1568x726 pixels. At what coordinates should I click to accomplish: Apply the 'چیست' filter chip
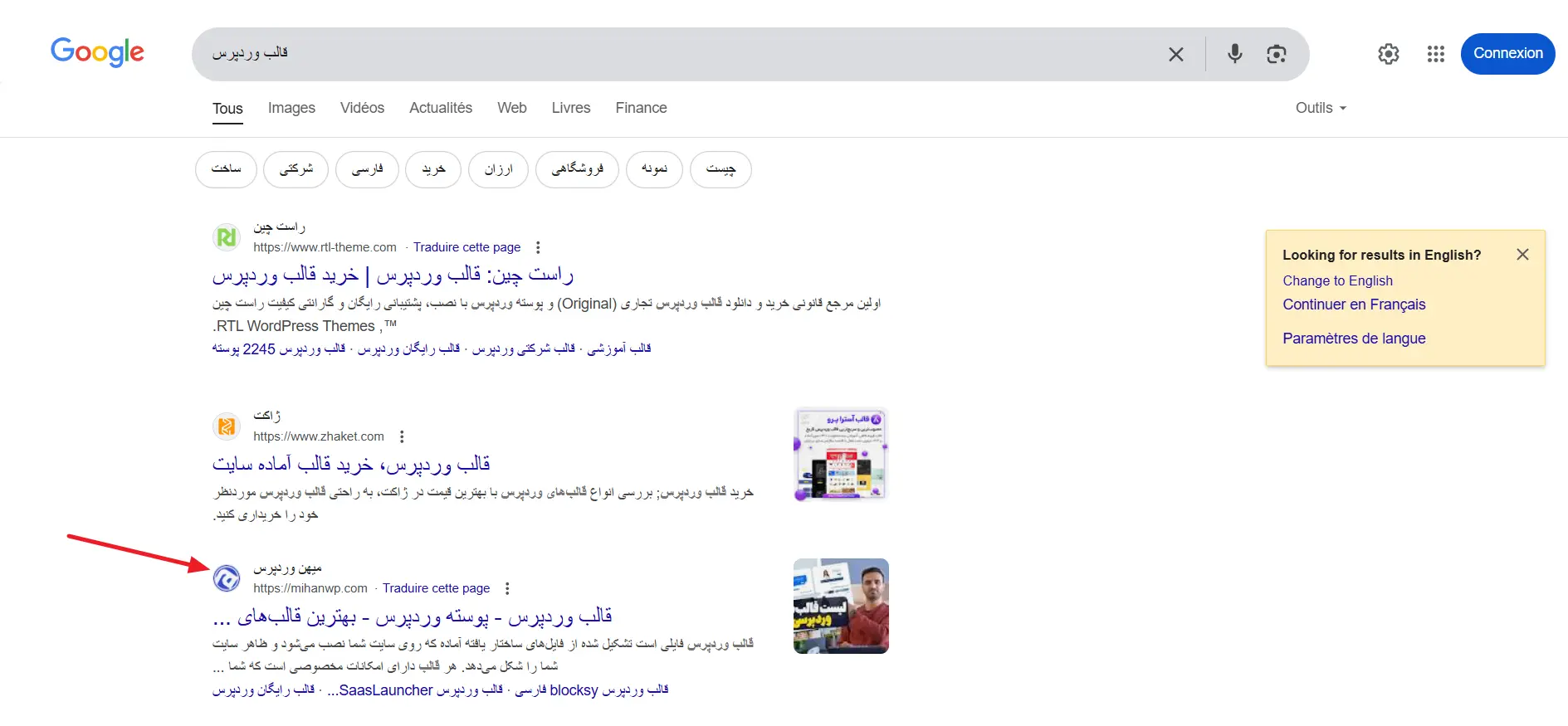pyautogui.click(x=720, y=169)
